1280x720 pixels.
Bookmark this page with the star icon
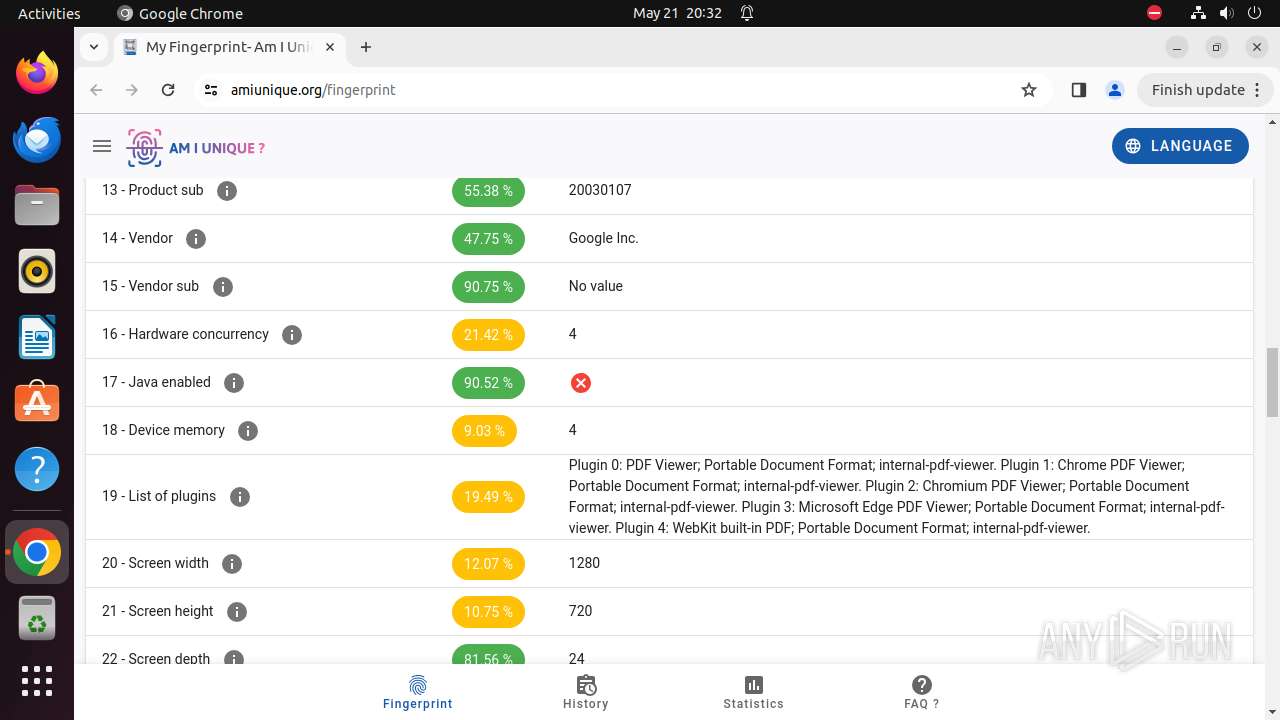(1029, 90)
